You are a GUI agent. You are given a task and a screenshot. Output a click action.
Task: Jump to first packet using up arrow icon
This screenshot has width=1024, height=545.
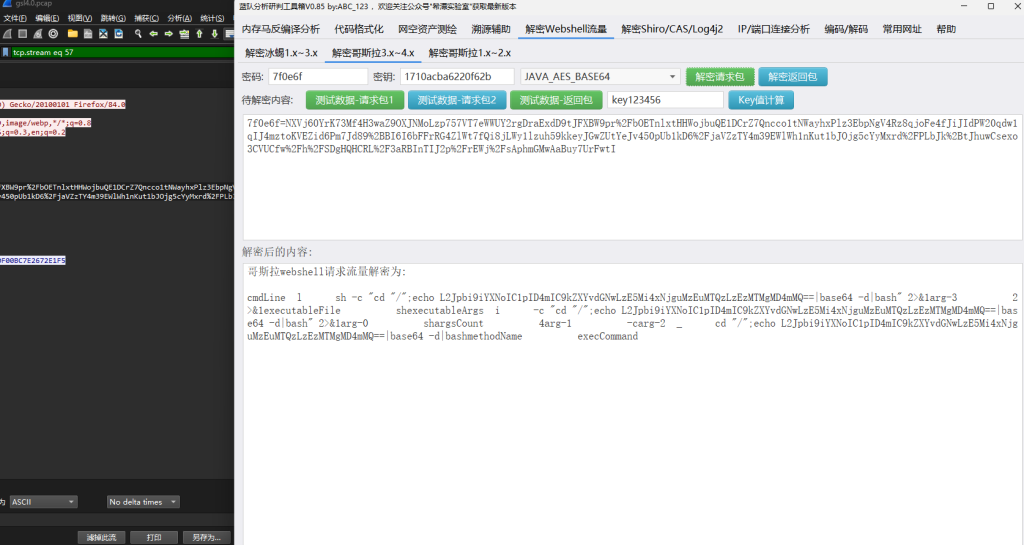click(x=200, y=33)
